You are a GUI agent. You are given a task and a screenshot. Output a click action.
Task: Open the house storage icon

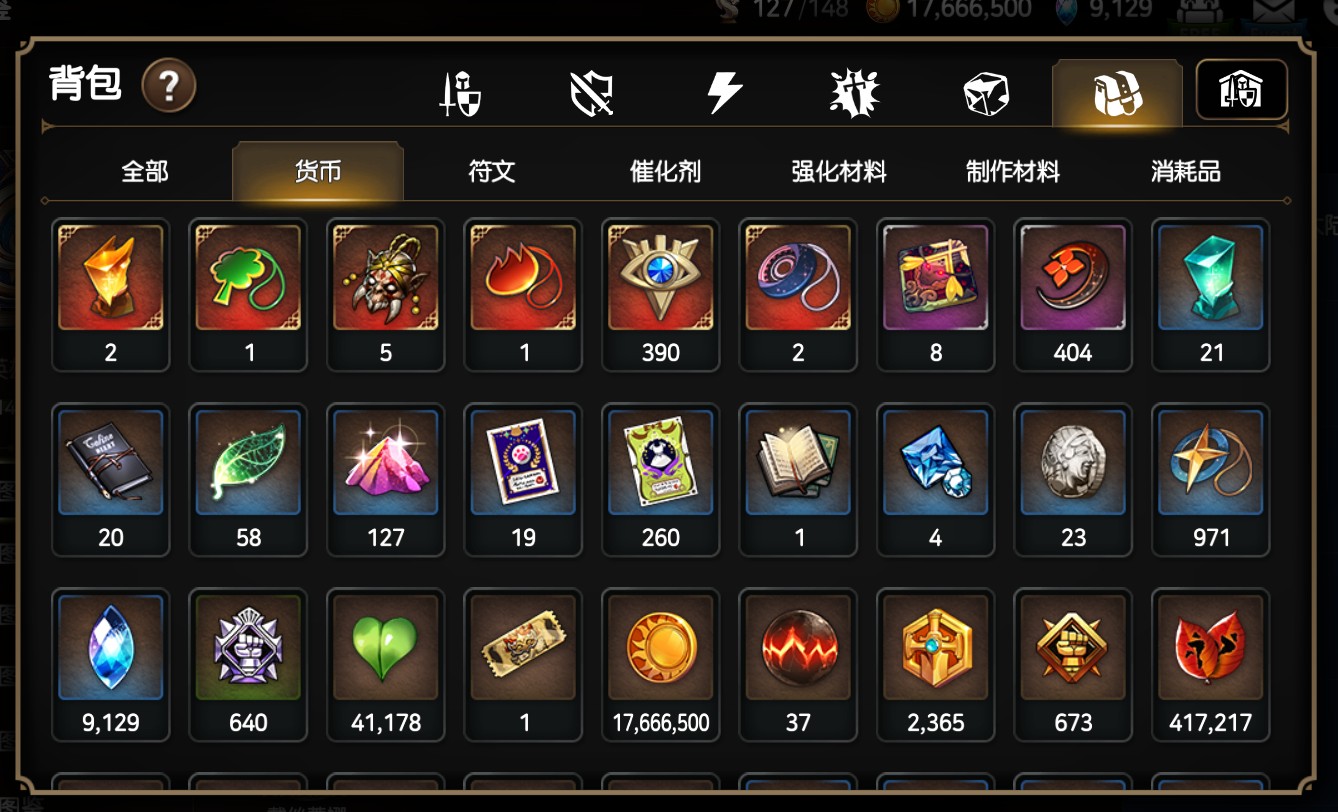click(x=1241, y=90)
